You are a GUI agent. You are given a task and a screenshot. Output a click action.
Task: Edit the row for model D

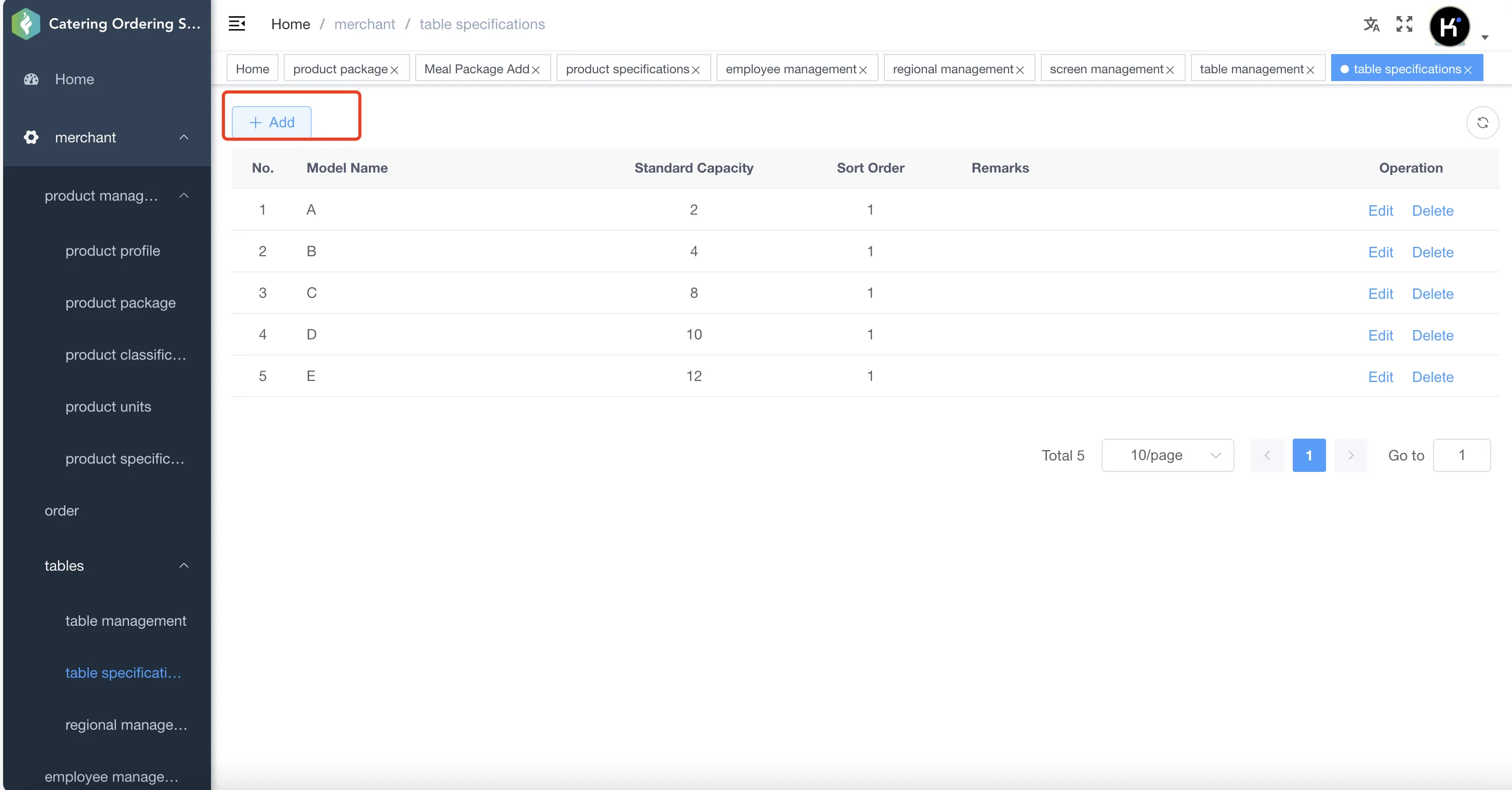pyautogui.click(x=1381, y=336)
